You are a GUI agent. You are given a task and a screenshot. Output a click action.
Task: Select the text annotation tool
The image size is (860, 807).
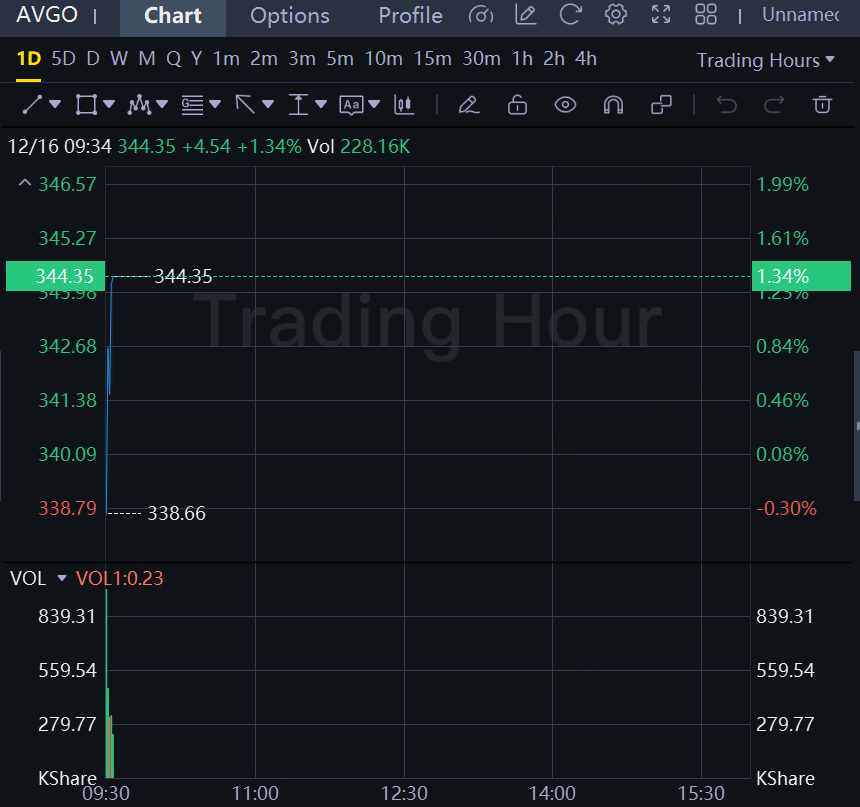[x=351, y=104]
